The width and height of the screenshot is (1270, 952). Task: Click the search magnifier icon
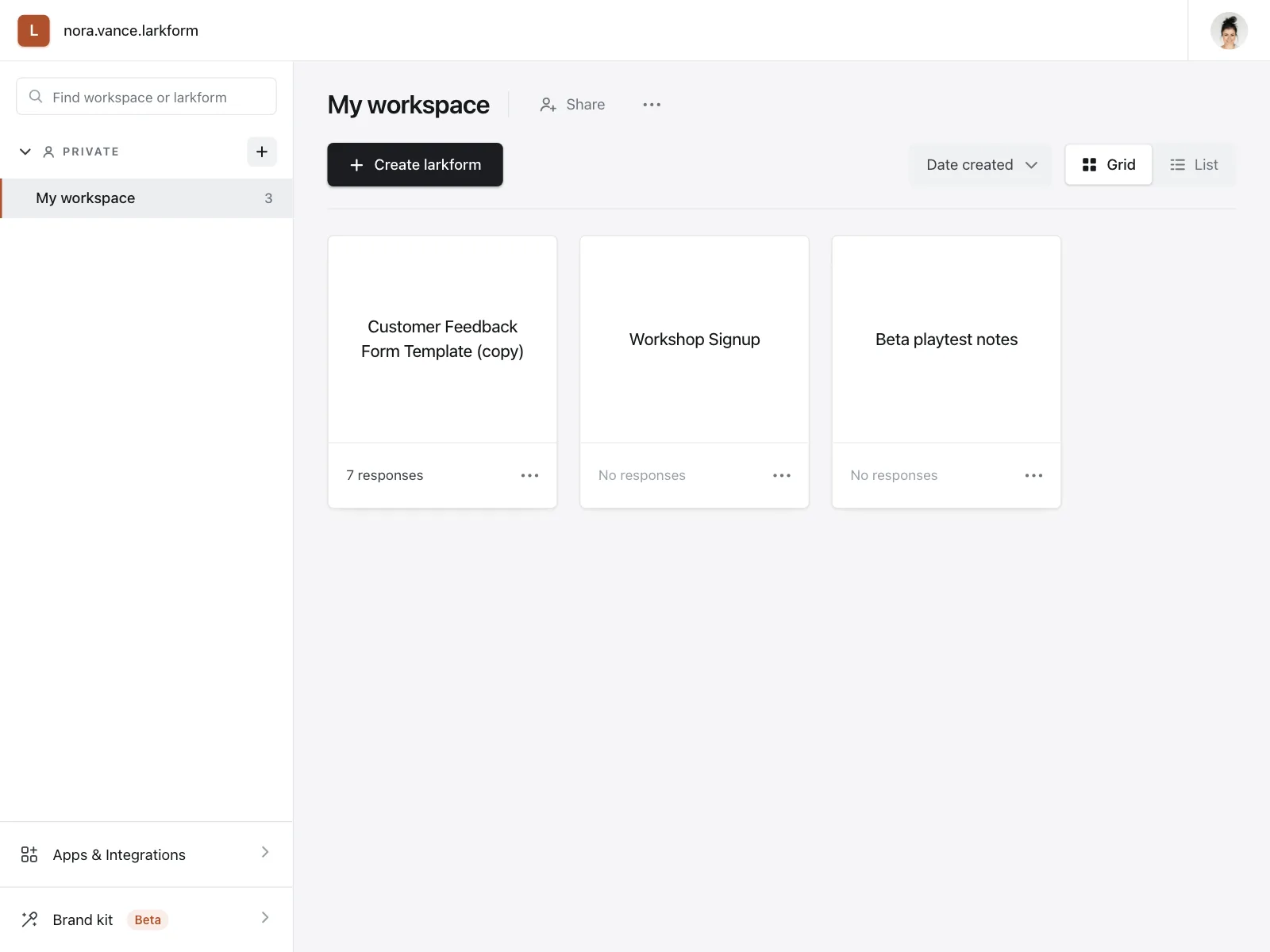coord(36,97)
